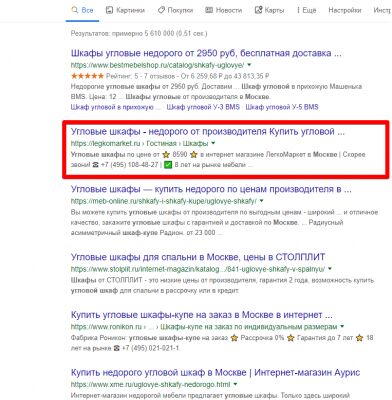The image size is (392, 400).
Task: Expand the meb-online.ru URL dropdown arrow
Action: [x=261, y=201]
